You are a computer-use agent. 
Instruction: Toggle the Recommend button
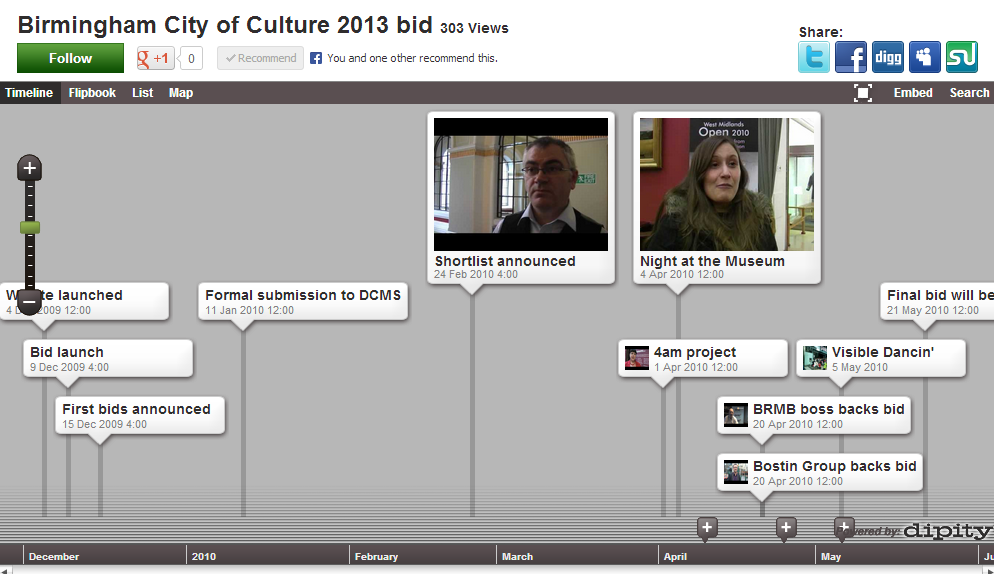[x=260, y=58]
